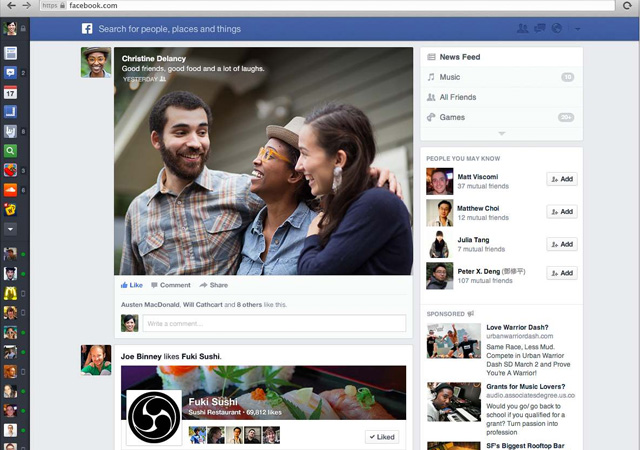Expand the account dropdown arrow in header
640x450 pixels.
[x=577, y=29]
